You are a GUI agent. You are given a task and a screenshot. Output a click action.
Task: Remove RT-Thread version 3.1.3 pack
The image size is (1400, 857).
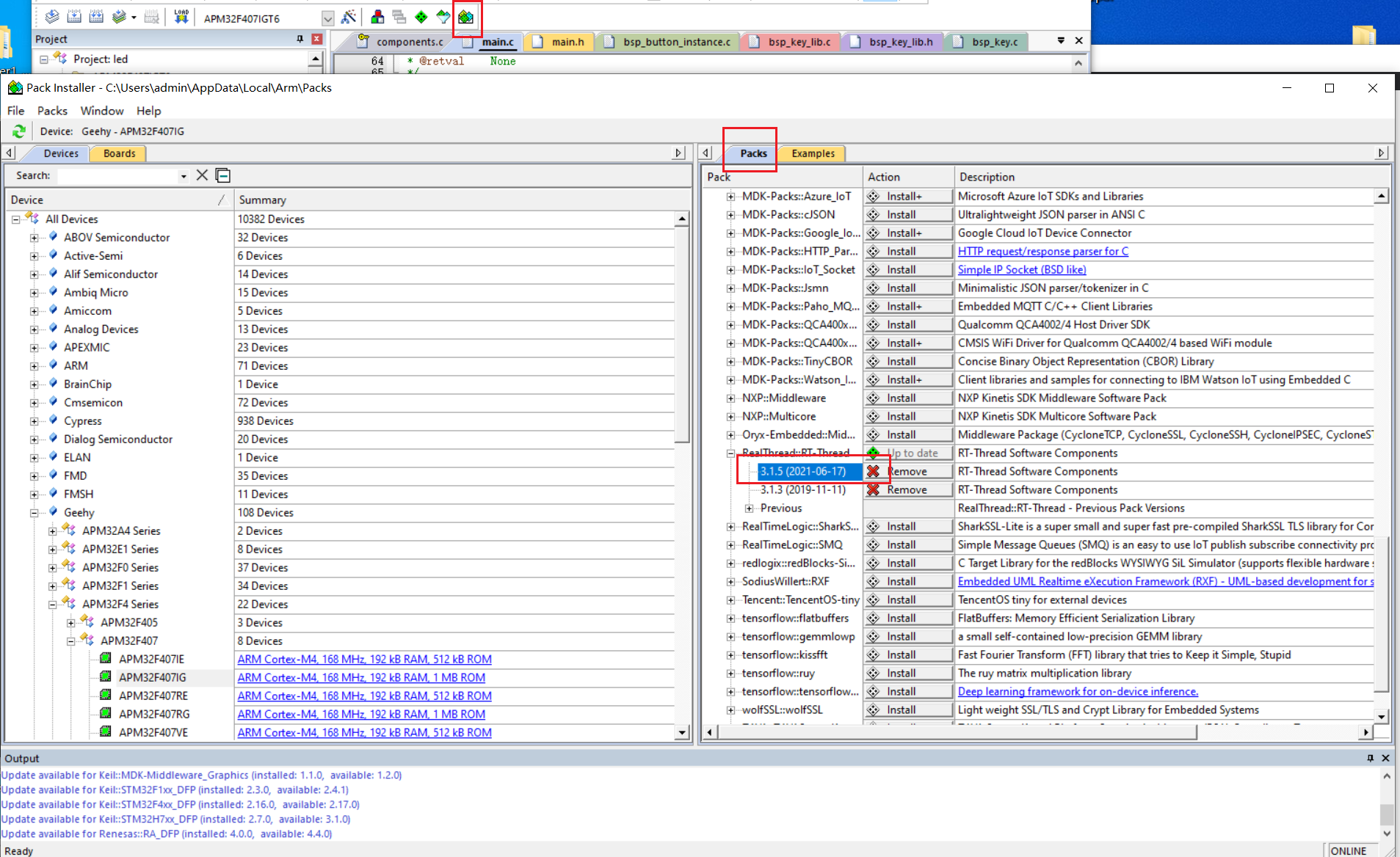tap(908, 490)
